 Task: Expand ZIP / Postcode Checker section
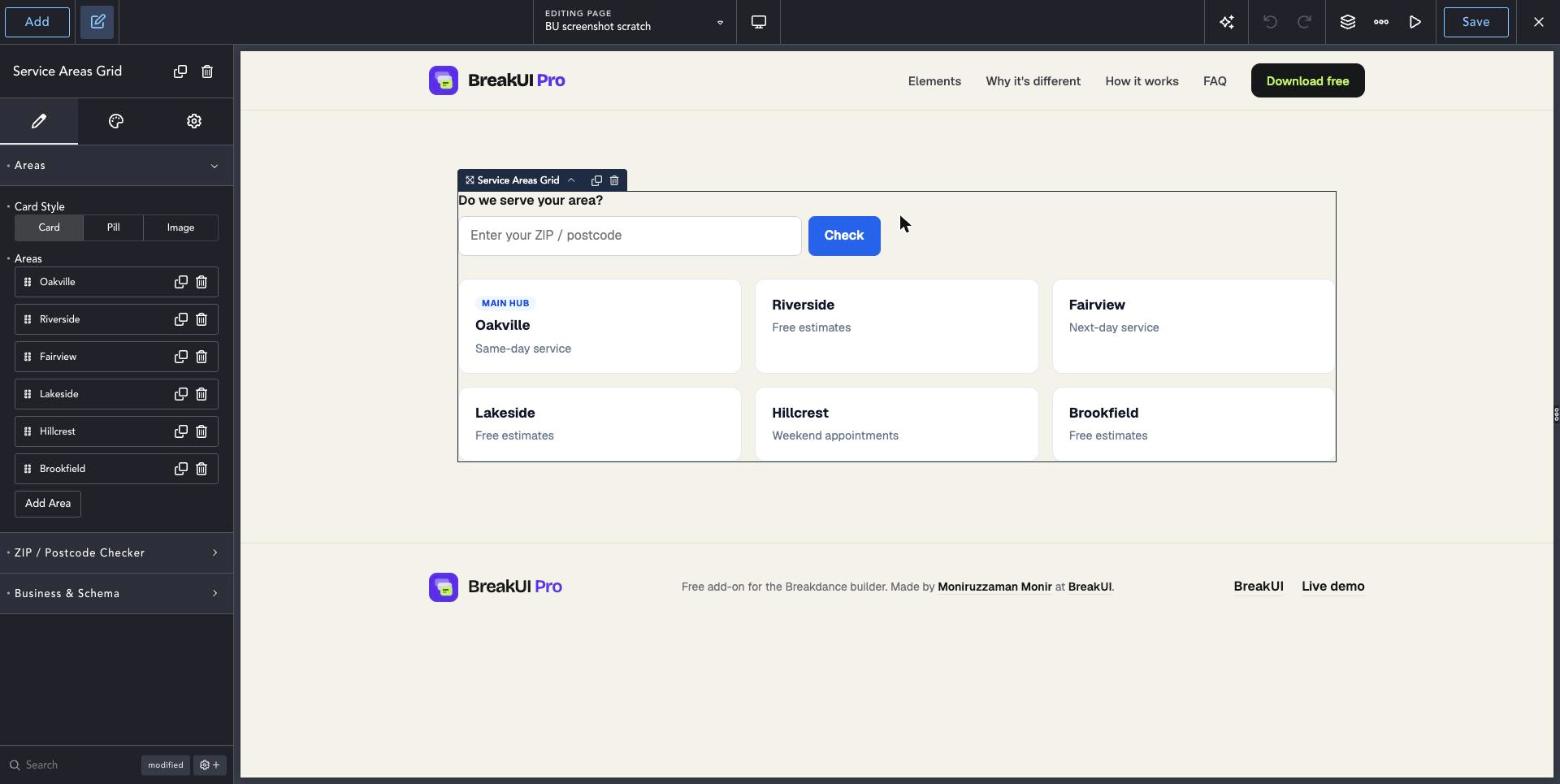tap(116, 553)
